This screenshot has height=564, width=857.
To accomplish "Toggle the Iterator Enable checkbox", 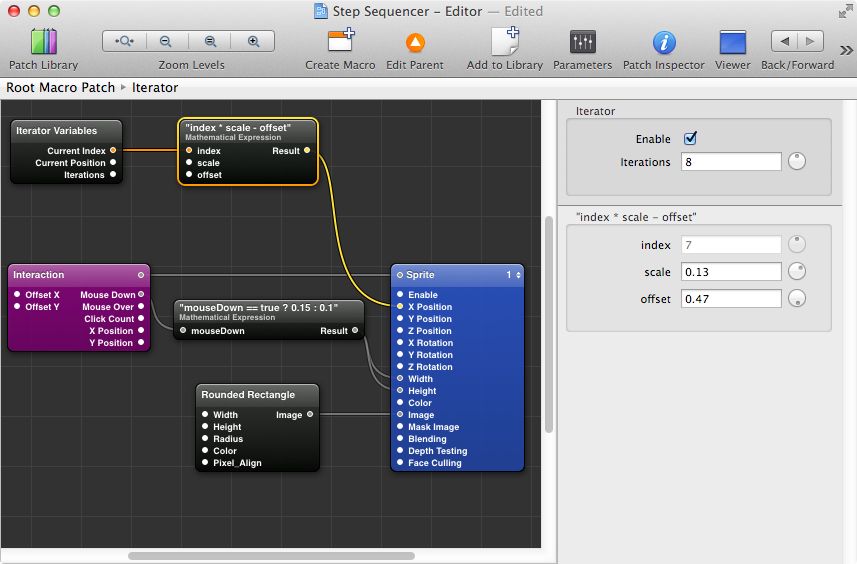I will (x=690, y=138).
